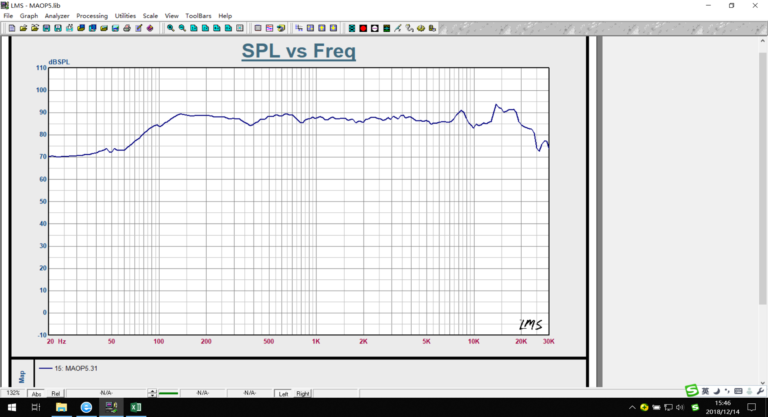
Task: Click the Open library folder icon
Action: click(21, 28)
